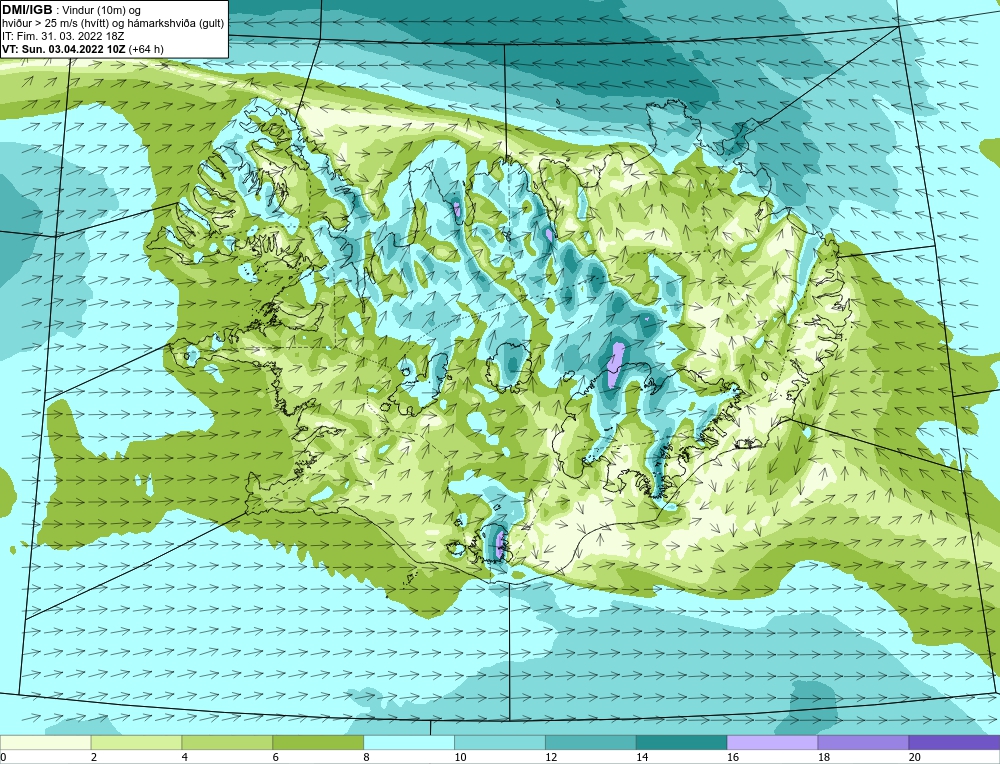This screenshot has width=1000, height=764.
Task: Click the legend scale label "4"
Action: coord(185,758)
